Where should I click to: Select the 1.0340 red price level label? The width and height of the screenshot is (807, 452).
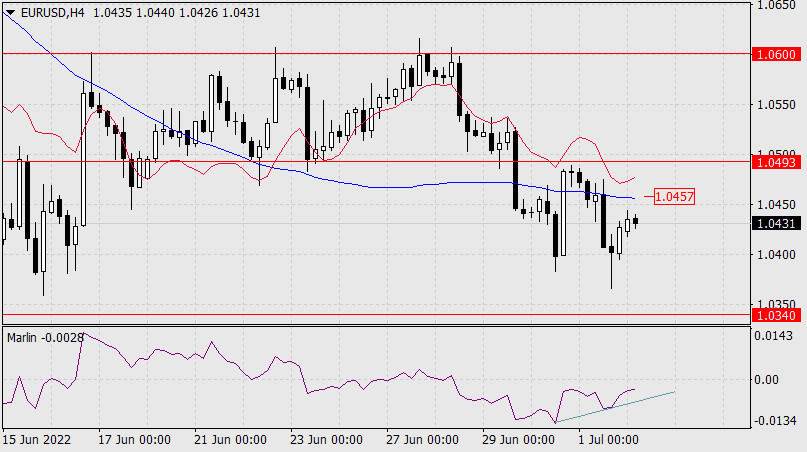point(777,316)
